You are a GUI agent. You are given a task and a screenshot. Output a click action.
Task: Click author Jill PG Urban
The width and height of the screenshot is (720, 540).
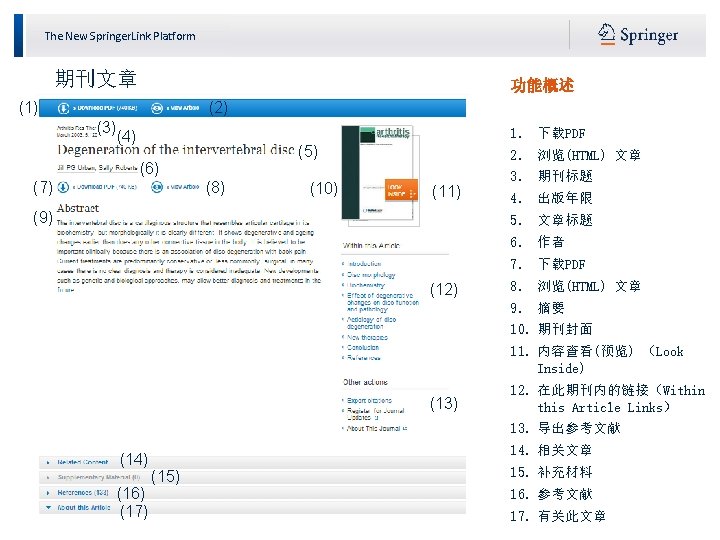tap(76, 168)
